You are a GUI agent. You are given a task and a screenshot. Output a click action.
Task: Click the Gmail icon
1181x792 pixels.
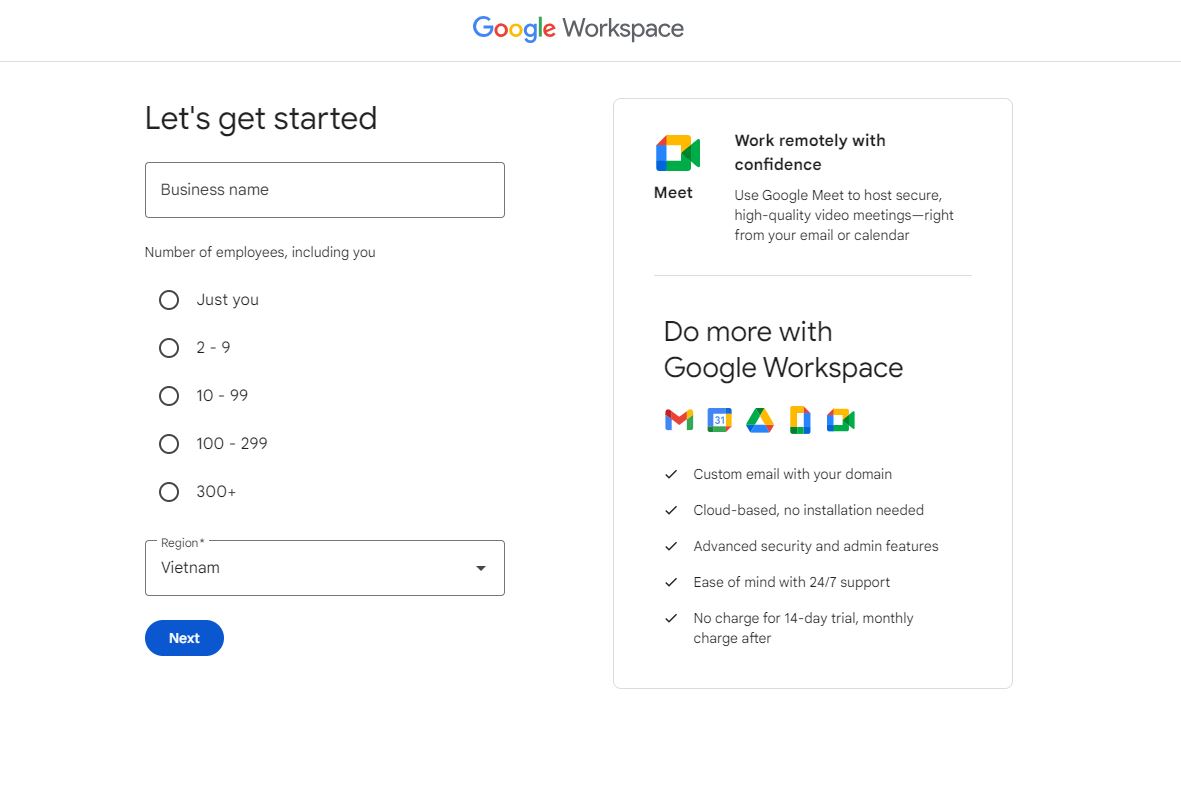[x=678, y=420]
